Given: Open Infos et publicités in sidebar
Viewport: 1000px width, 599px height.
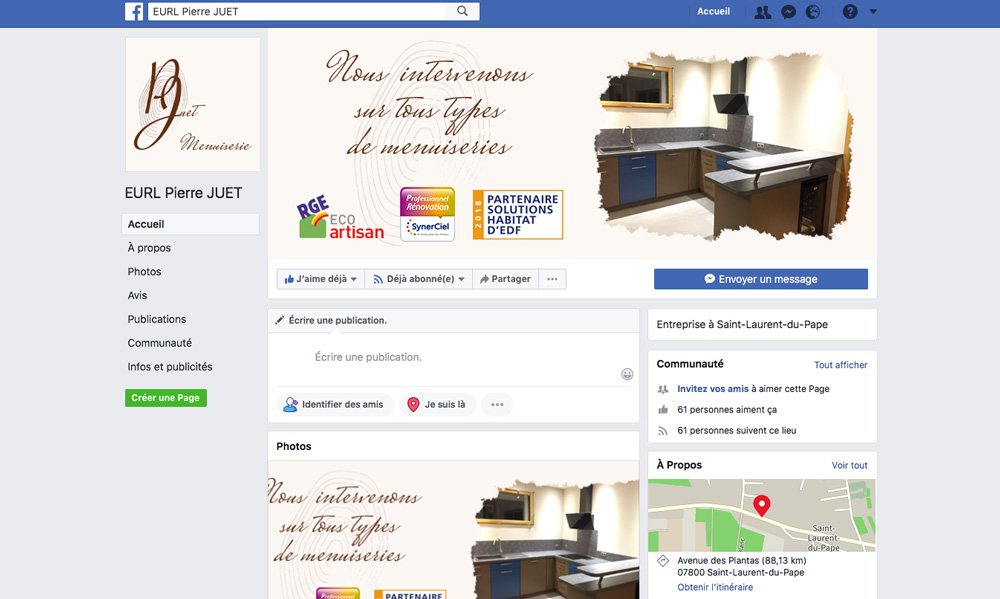Looking at the screenshot, I should pos(170,367).
